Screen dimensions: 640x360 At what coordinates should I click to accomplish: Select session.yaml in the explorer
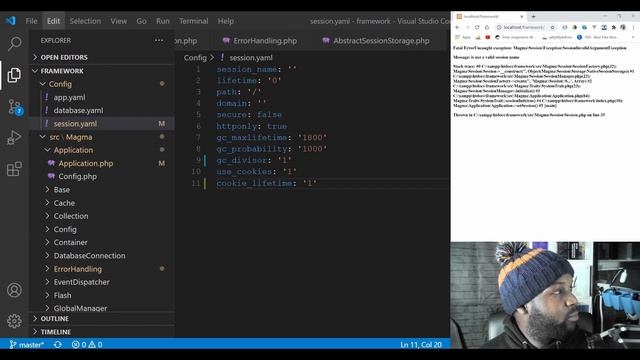tap(102, 123)
